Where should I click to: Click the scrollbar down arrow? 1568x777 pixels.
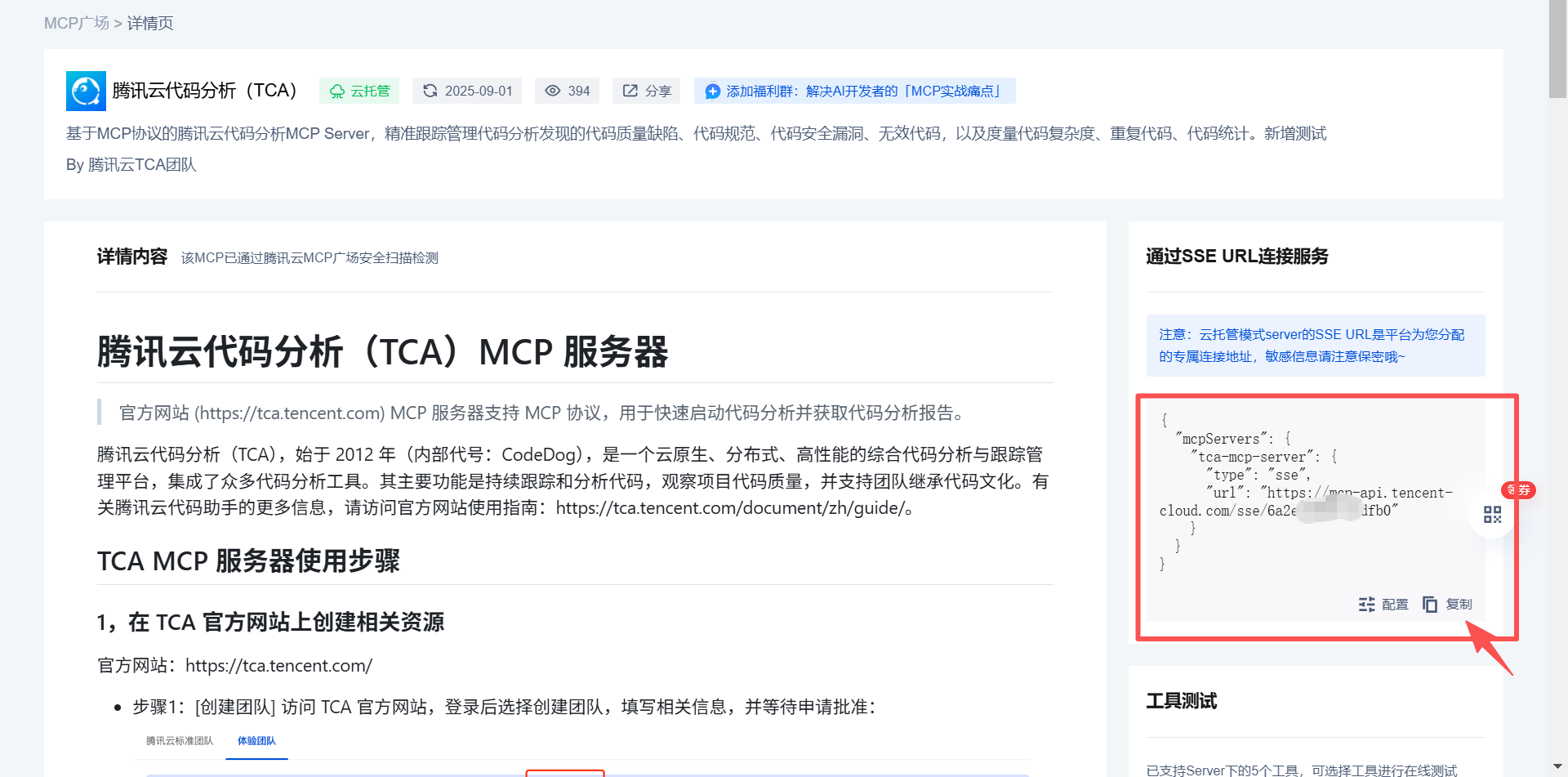coord(1557,767)
